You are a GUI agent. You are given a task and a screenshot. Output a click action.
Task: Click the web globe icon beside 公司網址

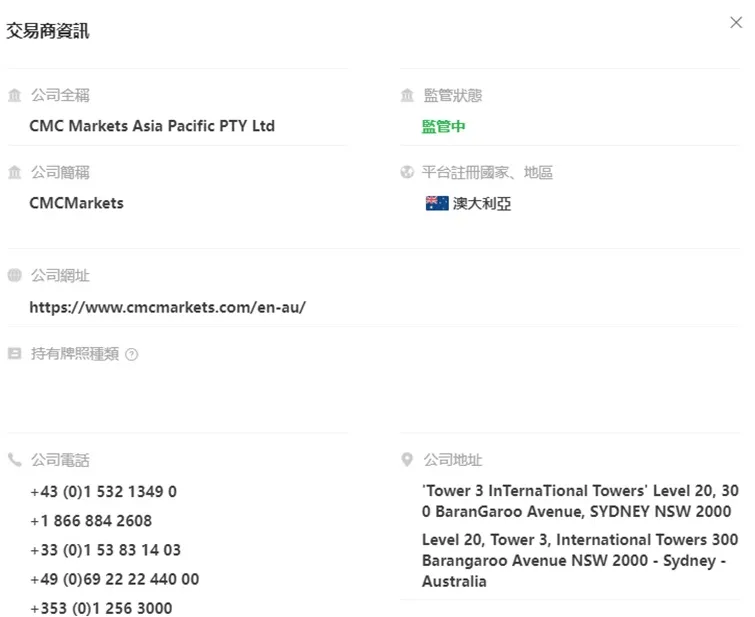point(14,276)
